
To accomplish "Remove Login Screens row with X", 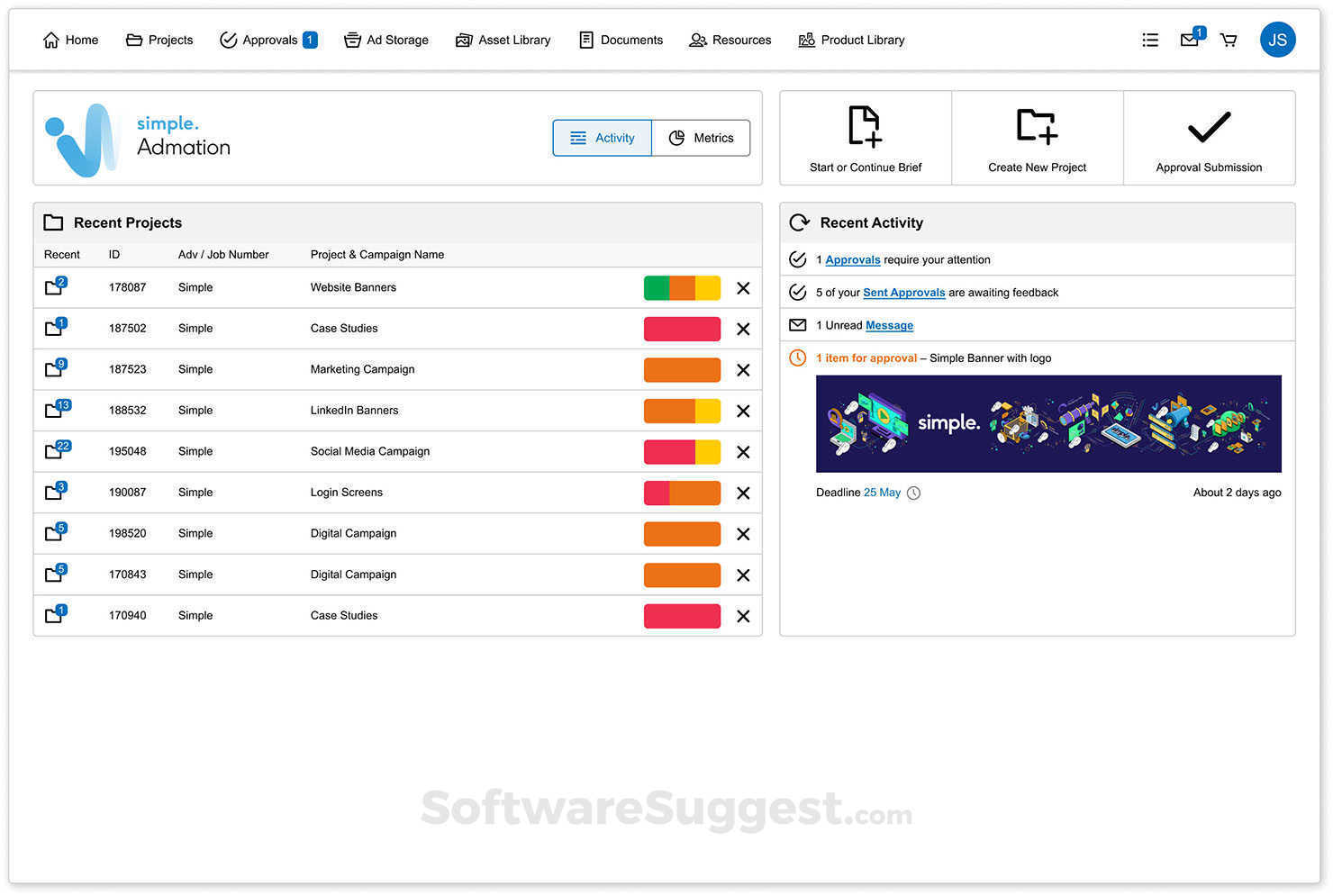I will [x=743, y=493].
